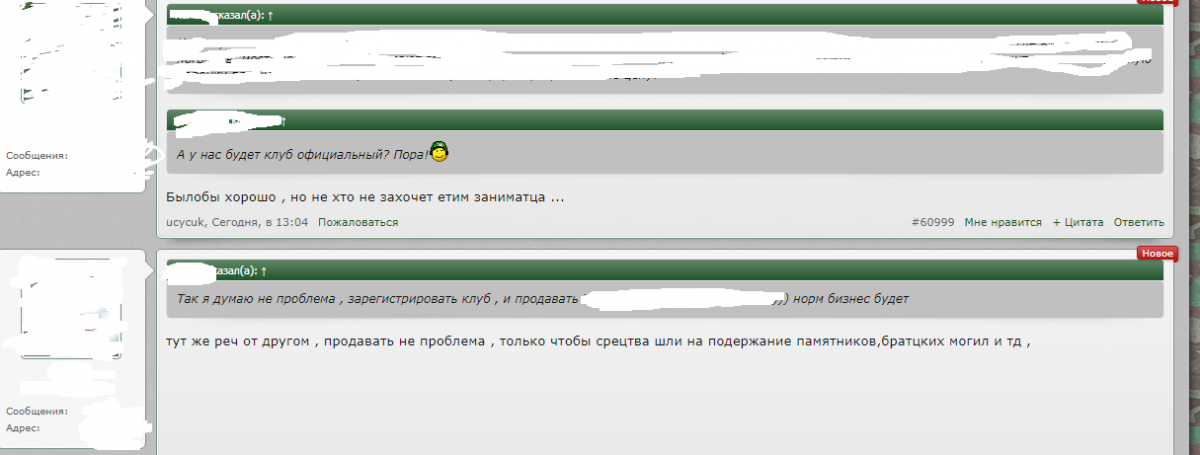Reply to post via 'Ответить'
Image resolution: width=1200 pixels, height=455 pixels.
click(1139, 222)
